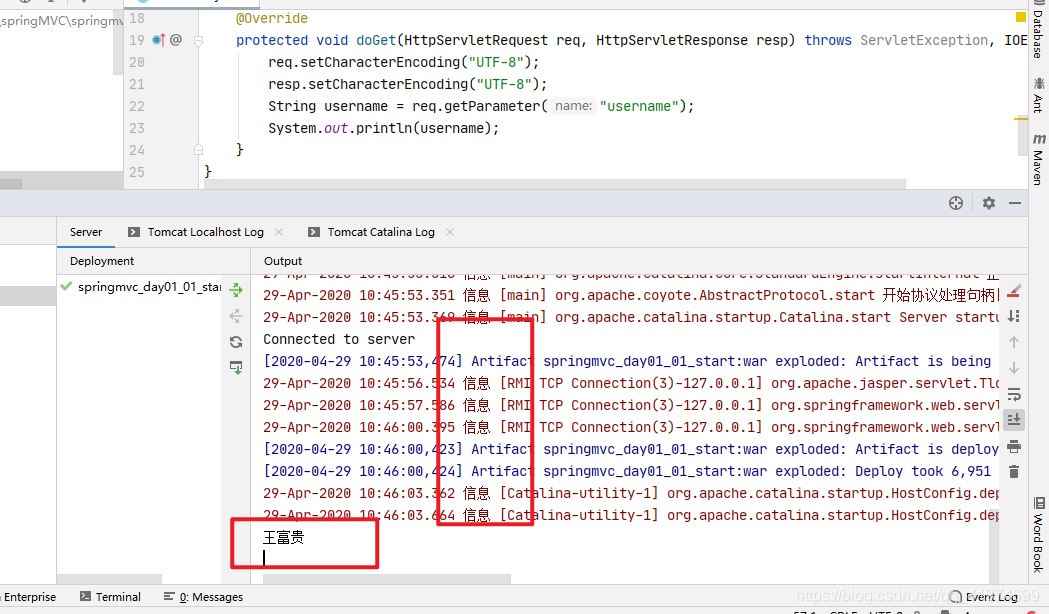
Task: Open the Database tool window
Action: (1038, 30)
